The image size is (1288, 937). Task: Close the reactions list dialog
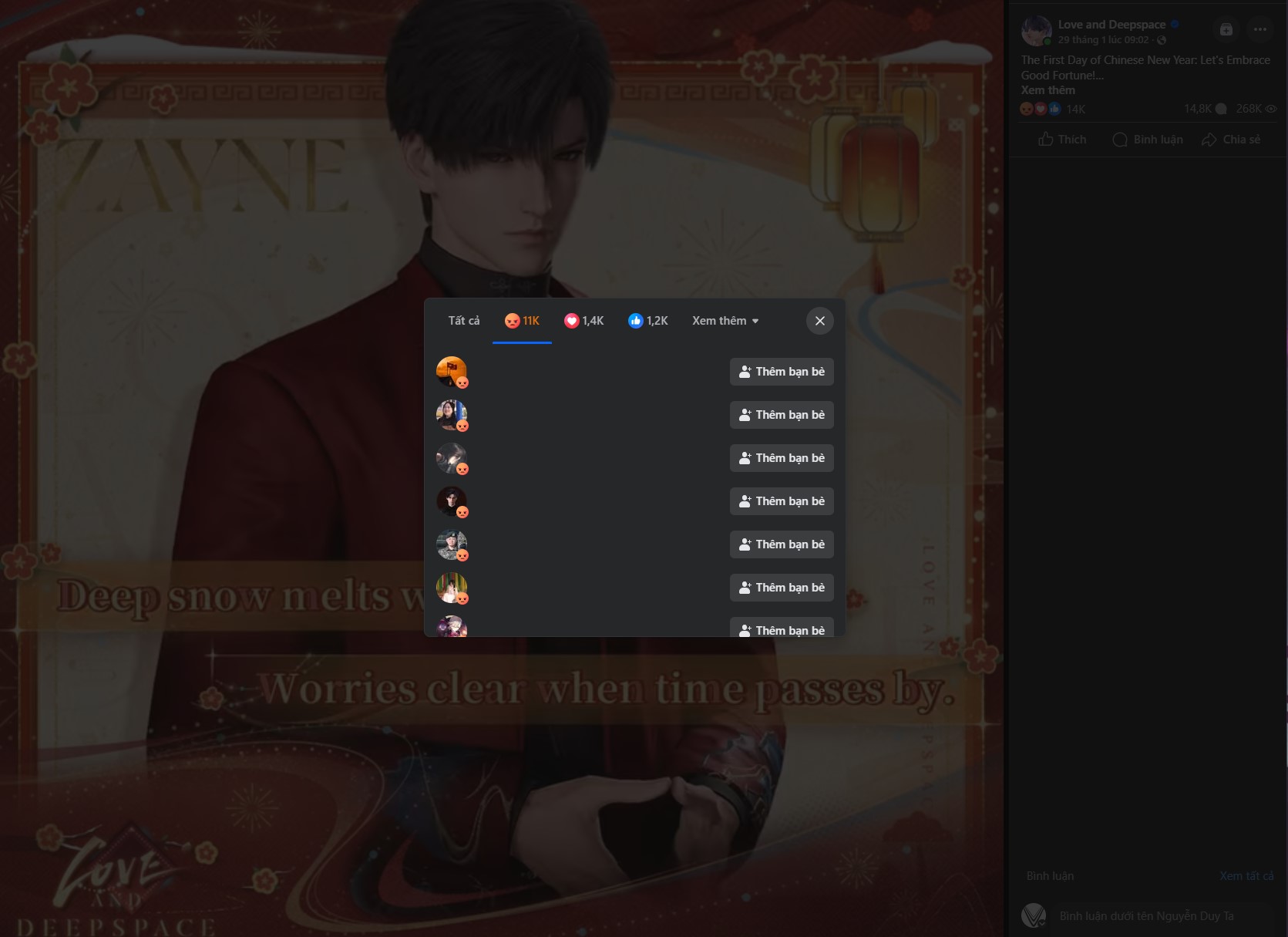tap(819, 321)
